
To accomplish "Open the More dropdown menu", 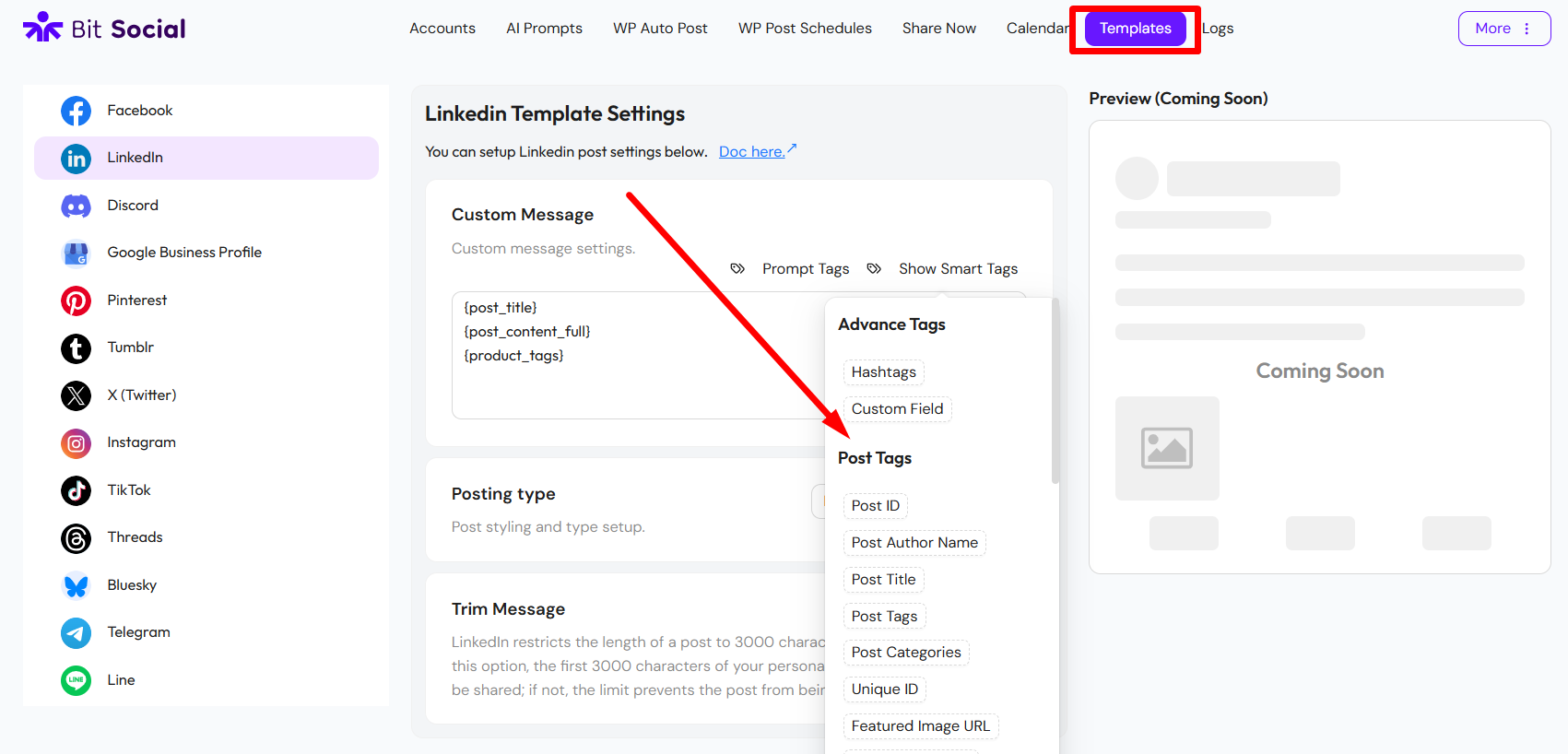I will [x=1504, y=29].
